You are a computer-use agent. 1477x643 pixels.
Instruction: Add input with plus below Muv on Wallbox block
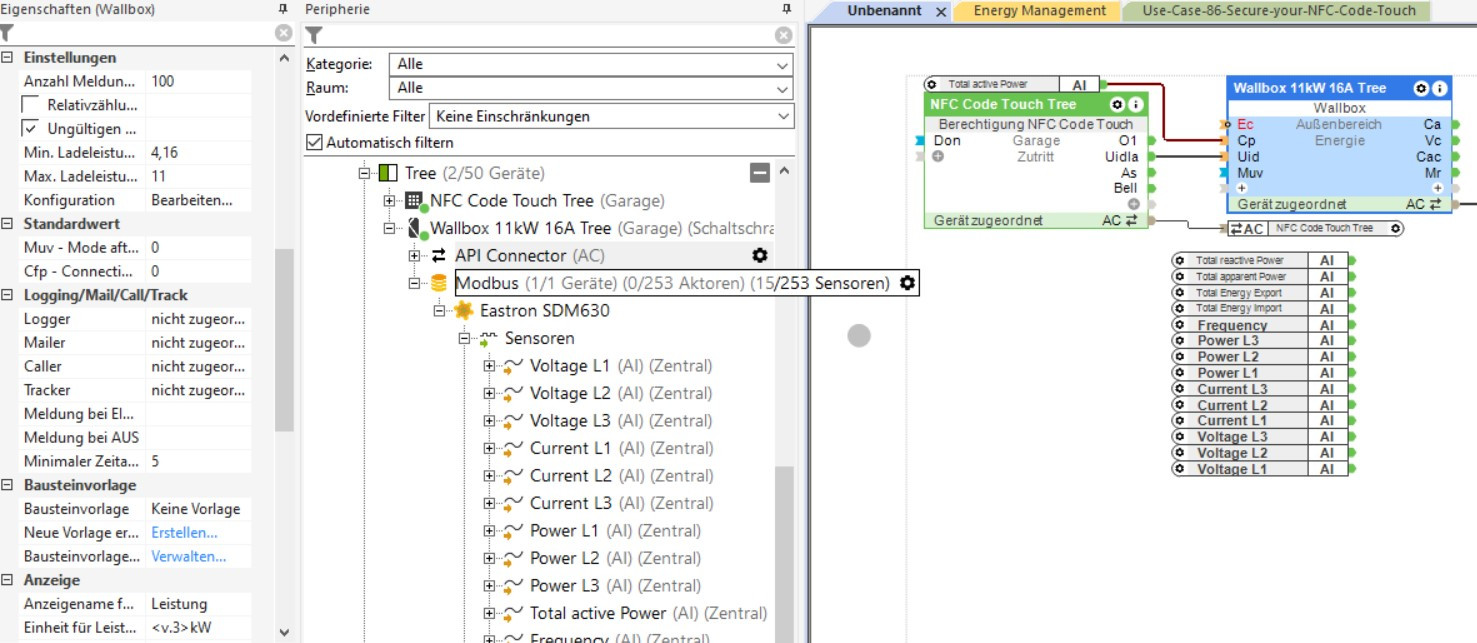point(1242,188)
